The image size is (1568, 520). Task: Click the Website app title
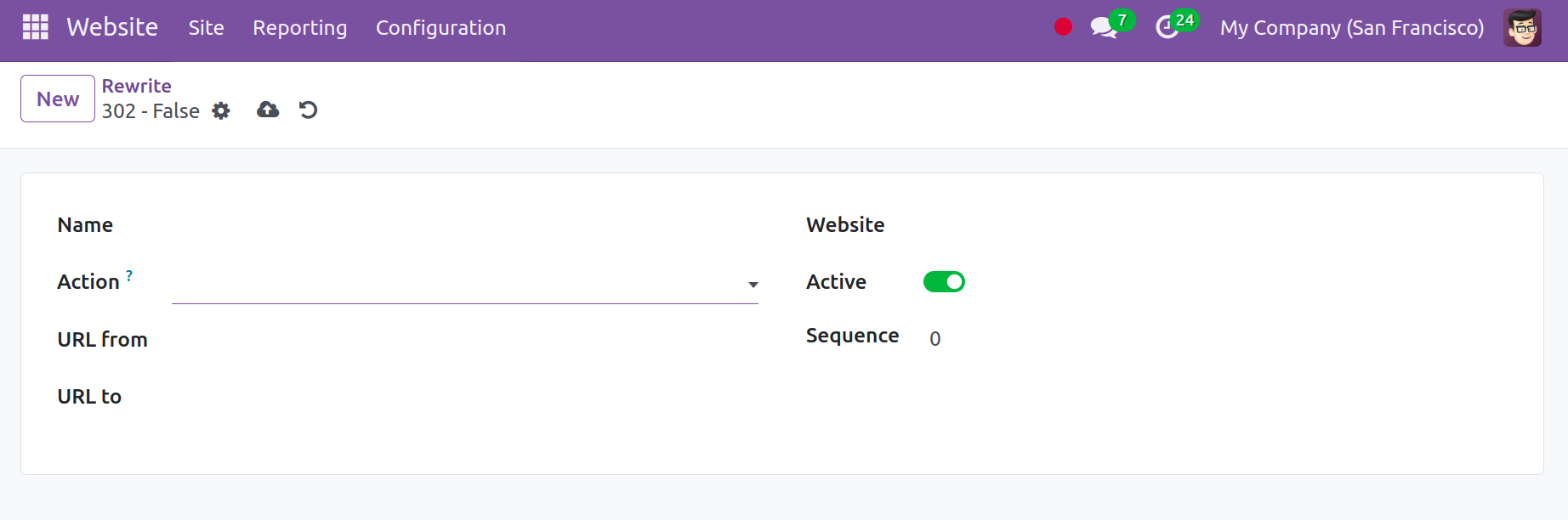click(112, 27)
